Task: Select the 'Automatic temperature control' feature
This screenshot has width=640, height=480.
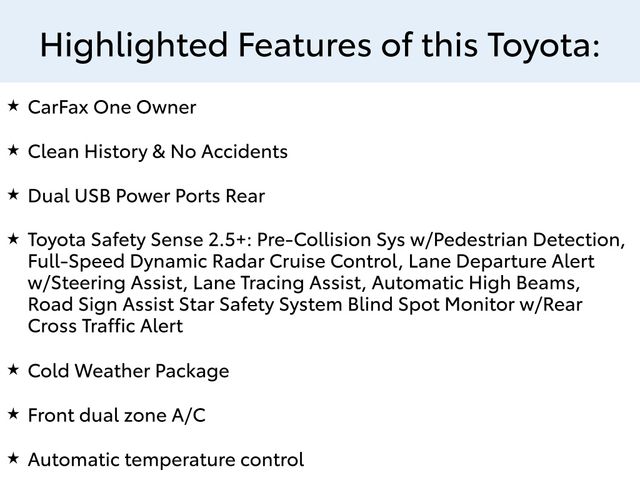Action: [166, 461]
